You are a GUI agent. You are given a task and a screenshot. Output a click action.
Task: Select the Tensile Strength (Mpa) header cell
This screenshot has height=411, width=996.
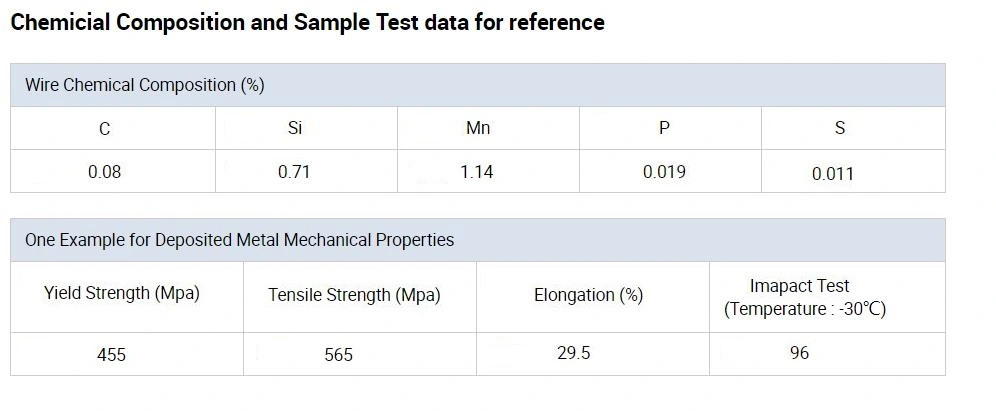click(x=354, y=295)
